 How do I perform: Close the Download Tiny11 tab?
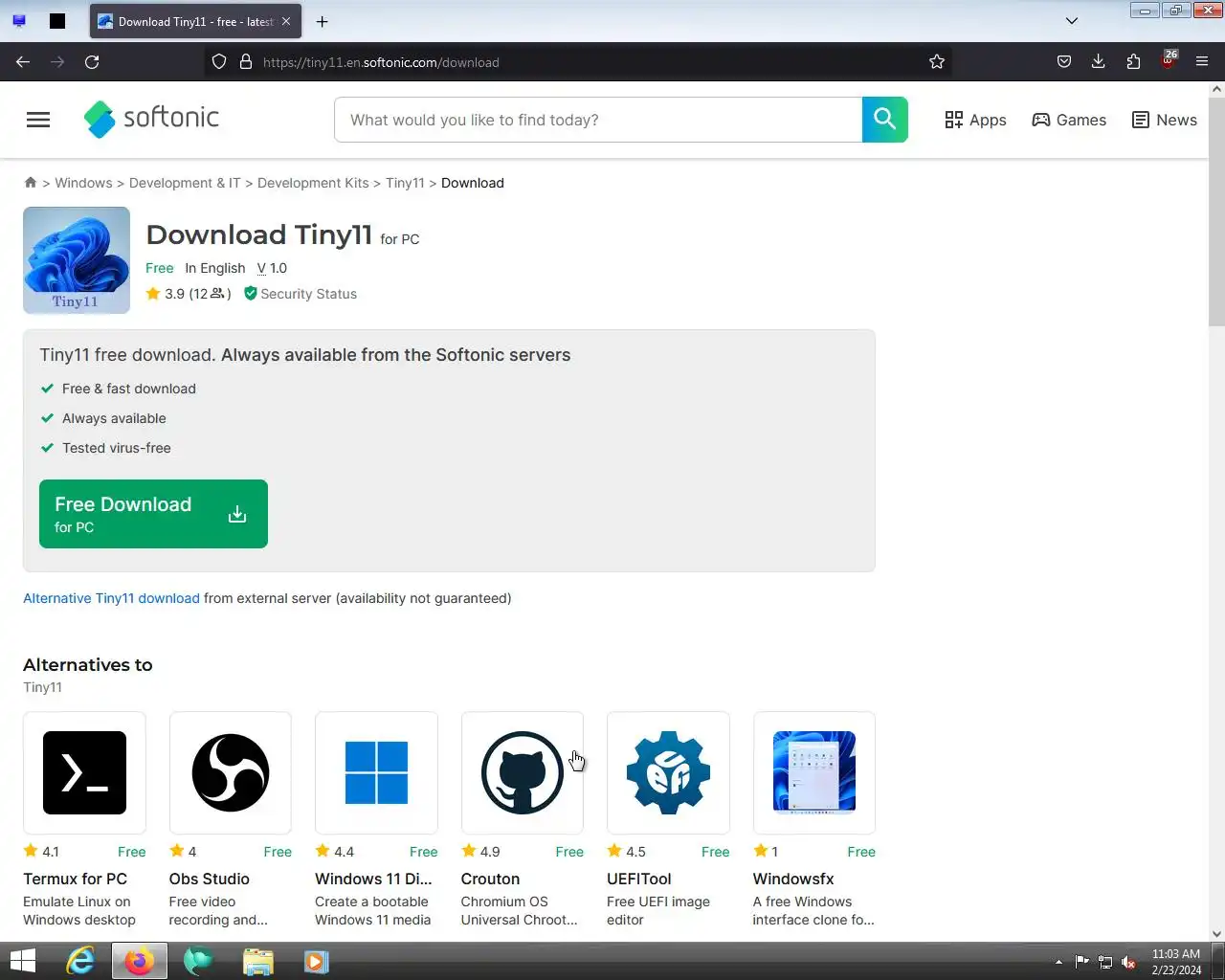pyautogui.click(x=286, y=21)
